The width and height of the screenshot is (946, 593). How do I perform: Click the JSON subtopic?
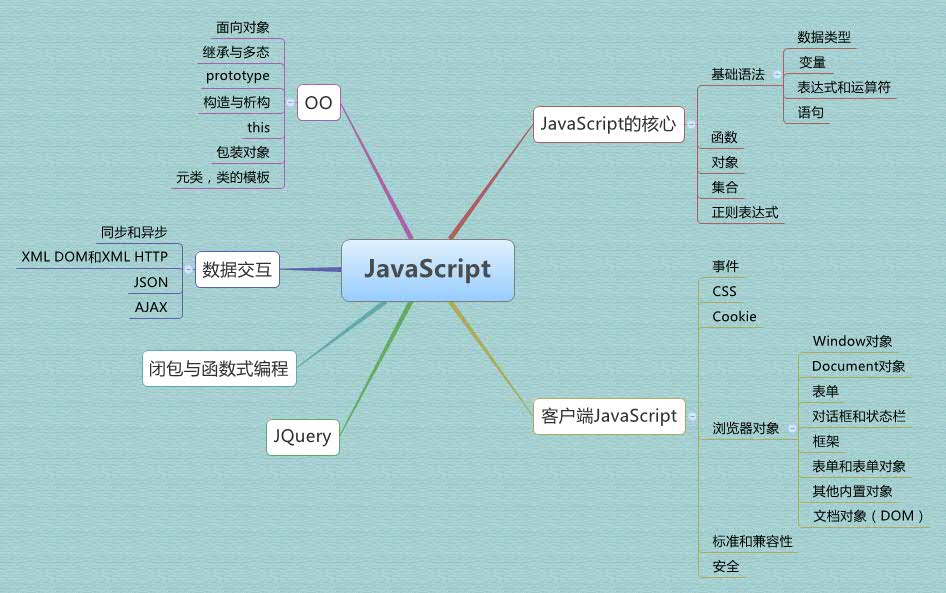pos(151,282)
